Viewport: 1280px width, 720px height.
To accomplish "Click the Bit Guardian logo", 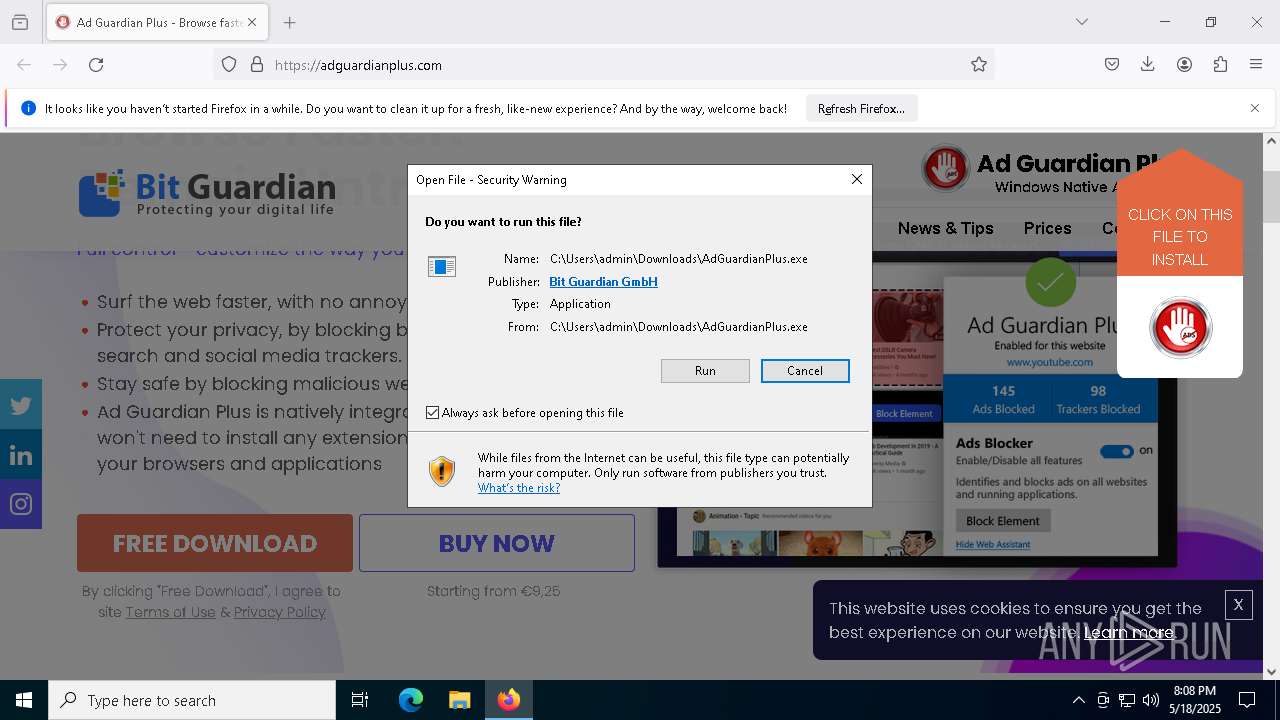I will tap(207, 193).
